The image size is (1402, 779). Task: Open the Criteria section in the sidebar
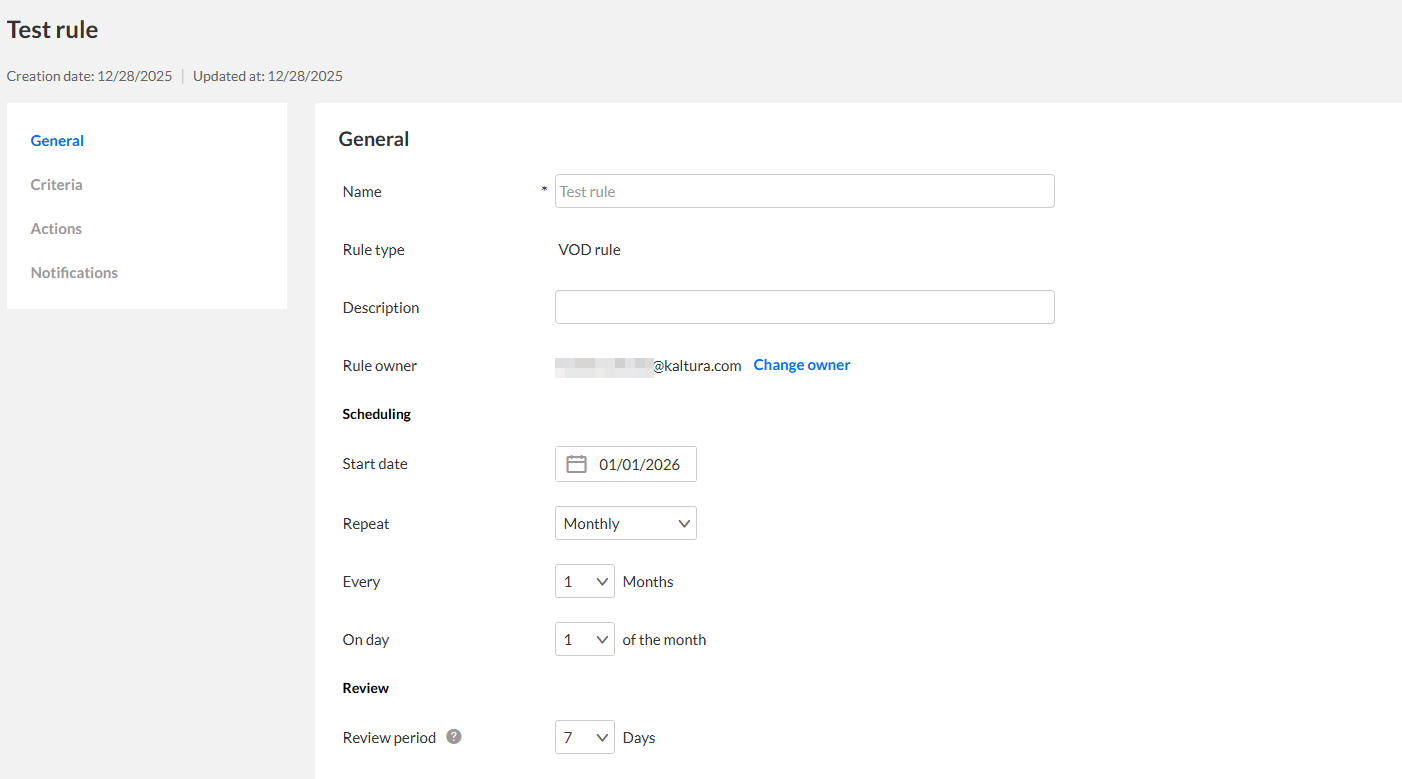tap(56, 185)
